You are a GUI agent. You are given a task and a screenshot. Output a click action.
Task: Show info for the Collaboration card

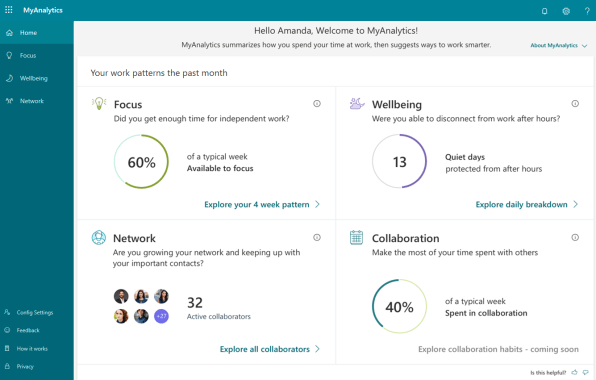[575, 238]
